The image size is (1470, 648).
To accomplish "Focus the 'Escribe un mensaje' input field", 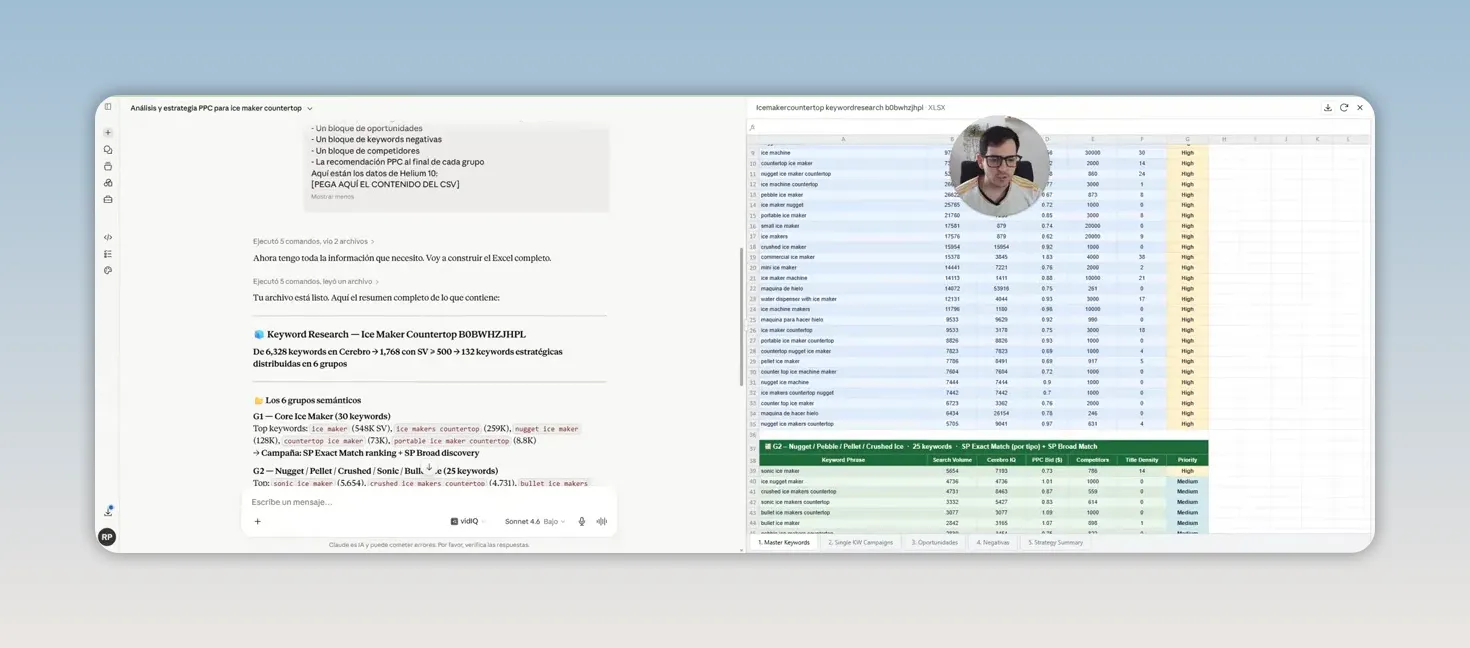I will click(x=430, y=502).
